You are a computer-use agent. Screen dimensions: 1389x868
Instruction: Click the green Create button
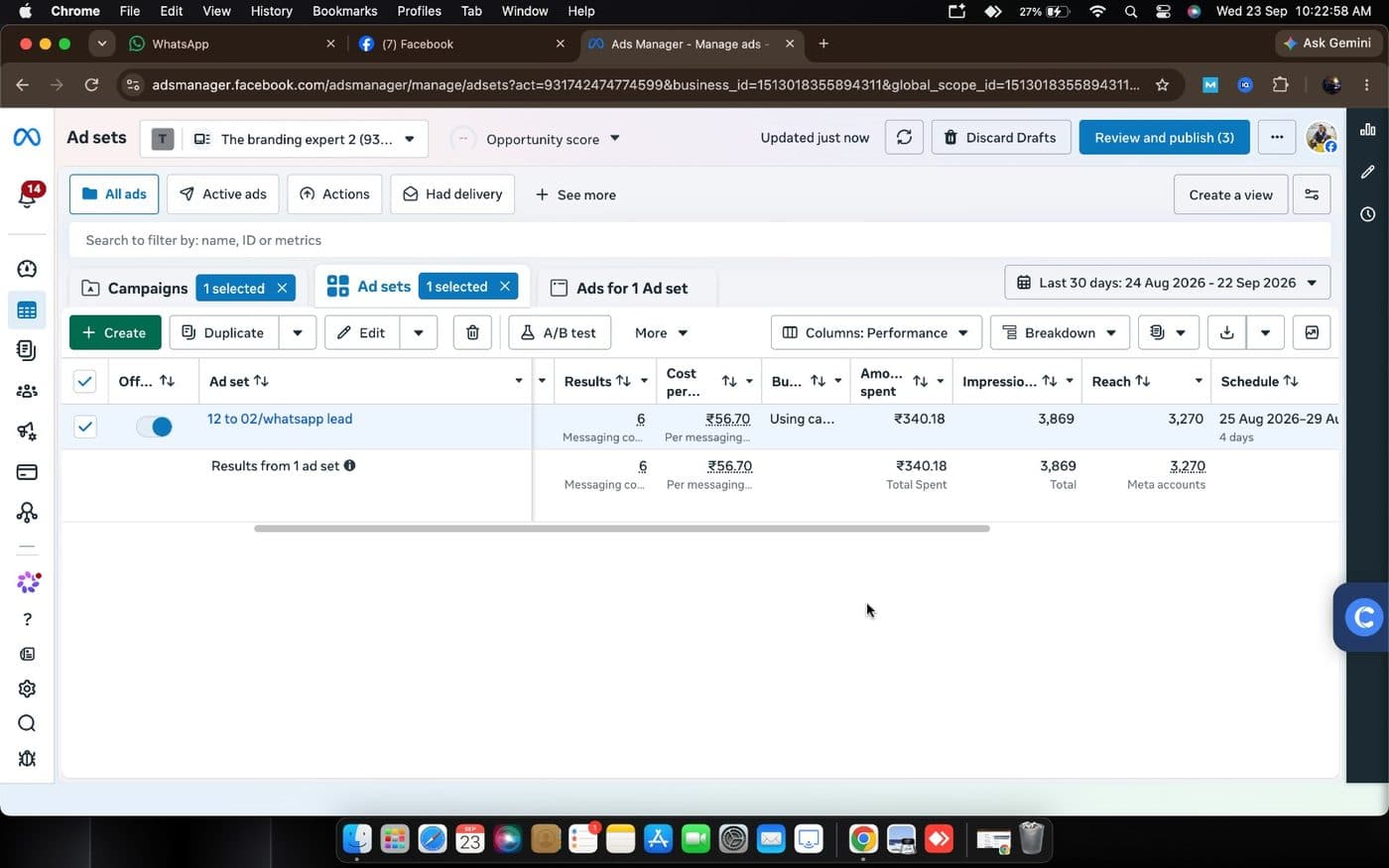pyautogui.click(x=115, y=332)
